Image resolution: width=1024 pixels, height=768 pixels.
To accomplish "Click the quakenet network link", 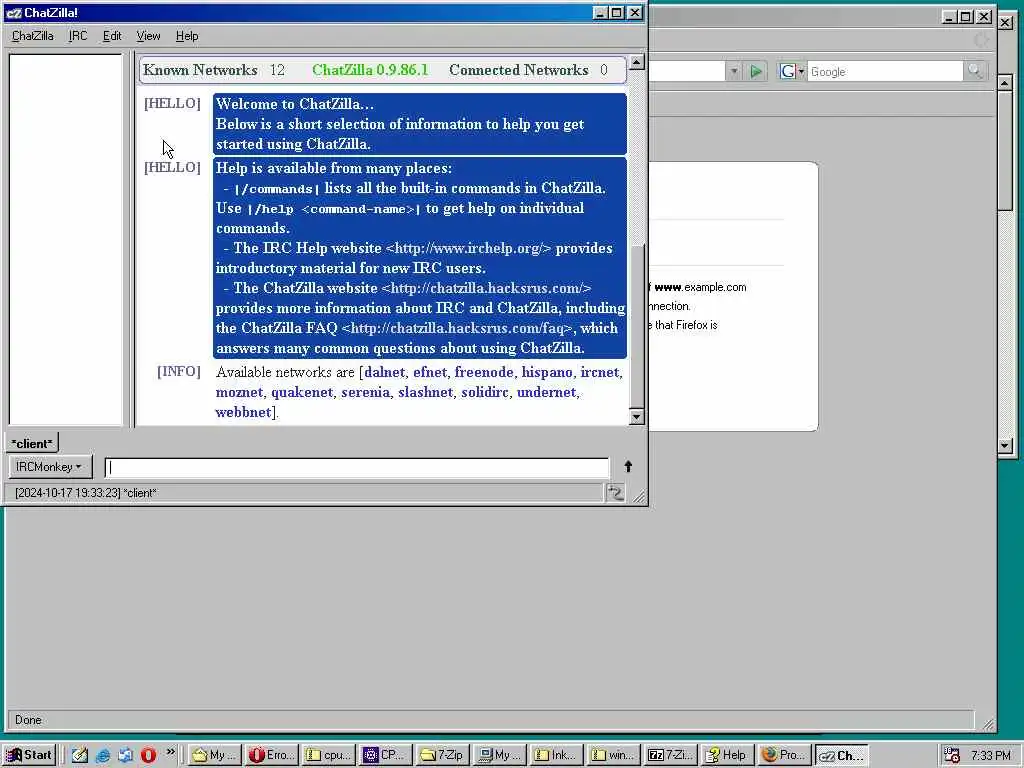I will (302, 392).
